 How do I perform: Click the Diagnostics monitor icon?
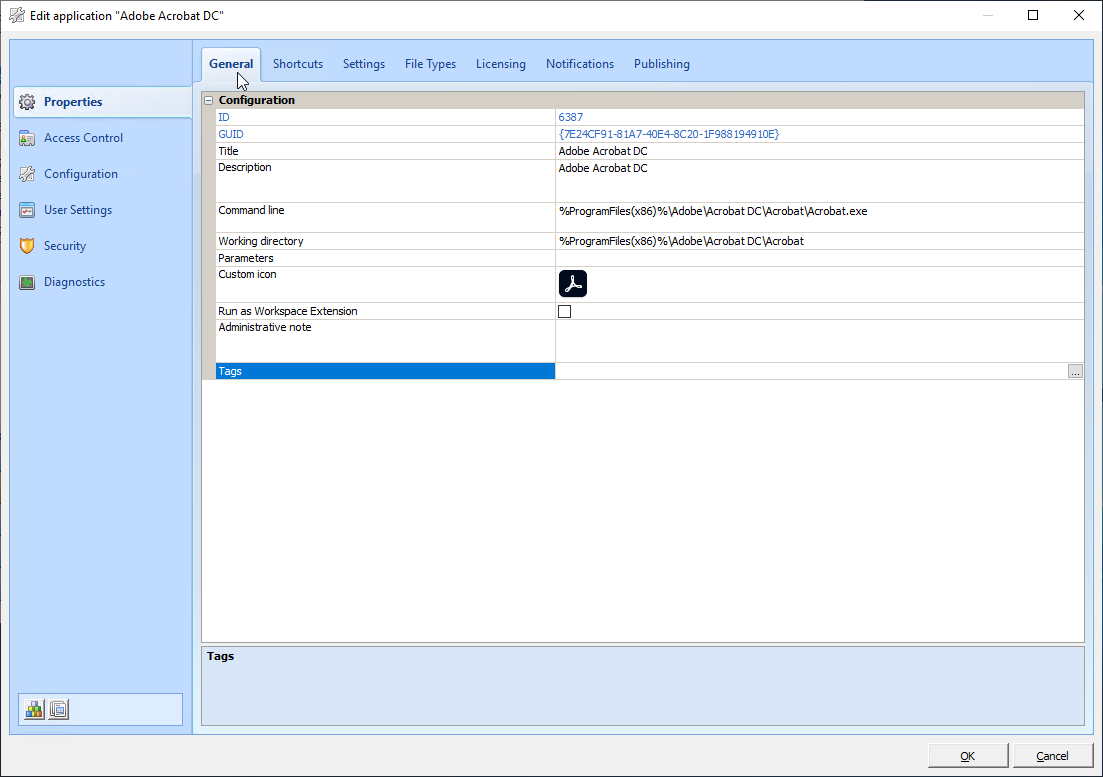click(27, 282)
